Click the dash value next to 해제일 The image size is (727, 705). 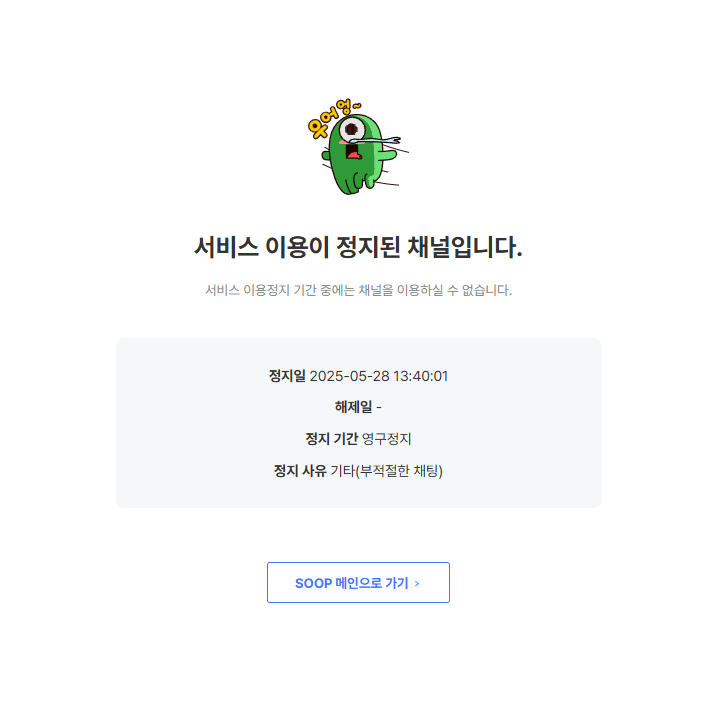[379, 407]
